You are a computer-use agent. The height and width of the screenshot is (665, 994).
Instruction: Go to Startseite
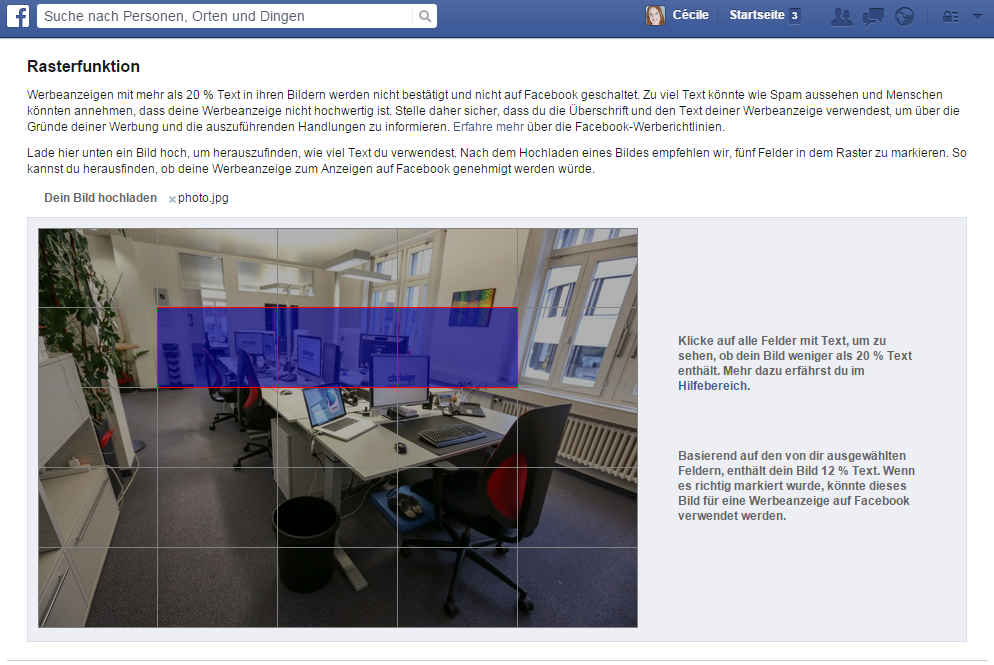click(x=757, y=15)
